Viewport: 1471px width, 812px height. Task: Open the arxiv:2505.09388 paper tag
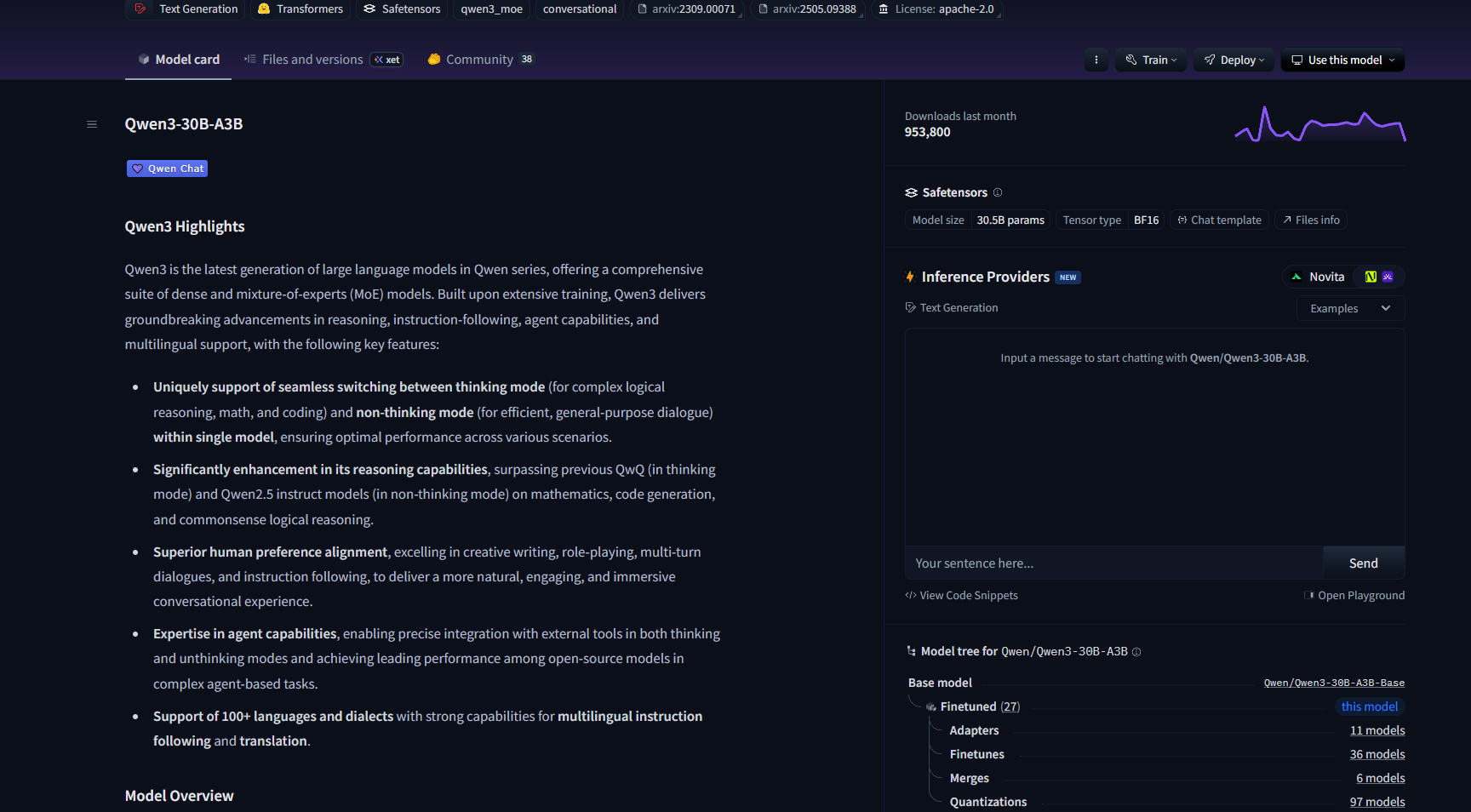pyautogui.click(x=807, y=9)
